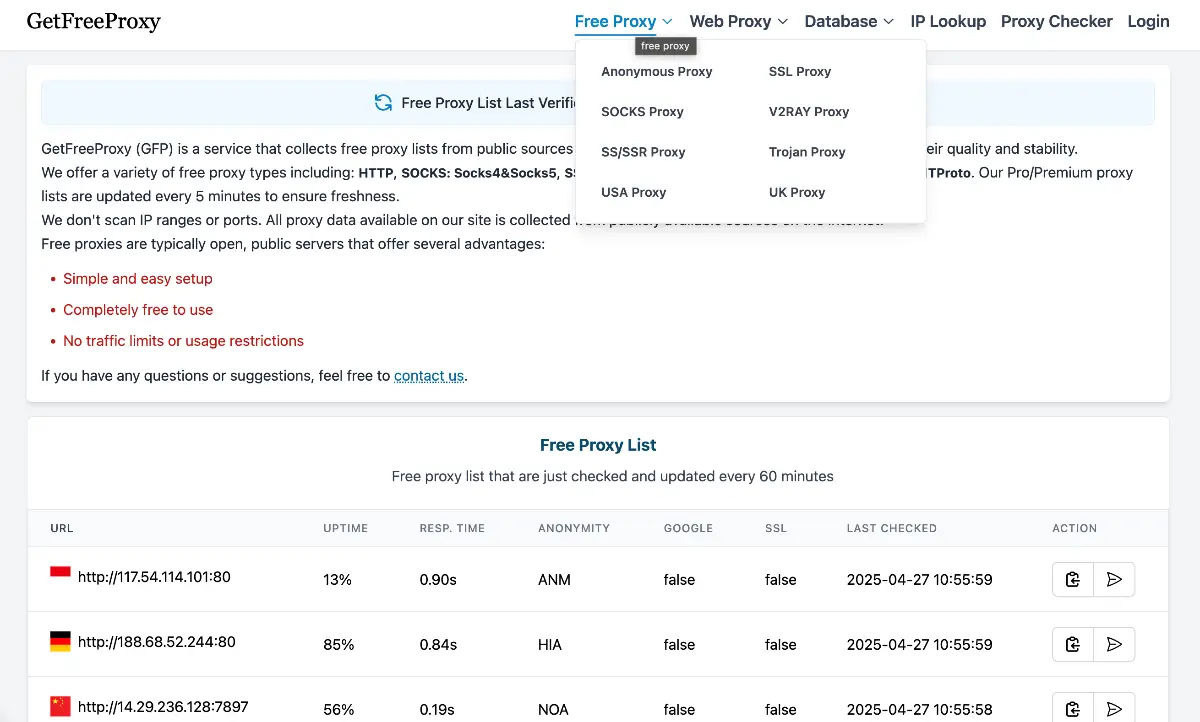Collapse the Free Proxy dropdown
This screenshot has height=722, width=1200.
point(615,20)
